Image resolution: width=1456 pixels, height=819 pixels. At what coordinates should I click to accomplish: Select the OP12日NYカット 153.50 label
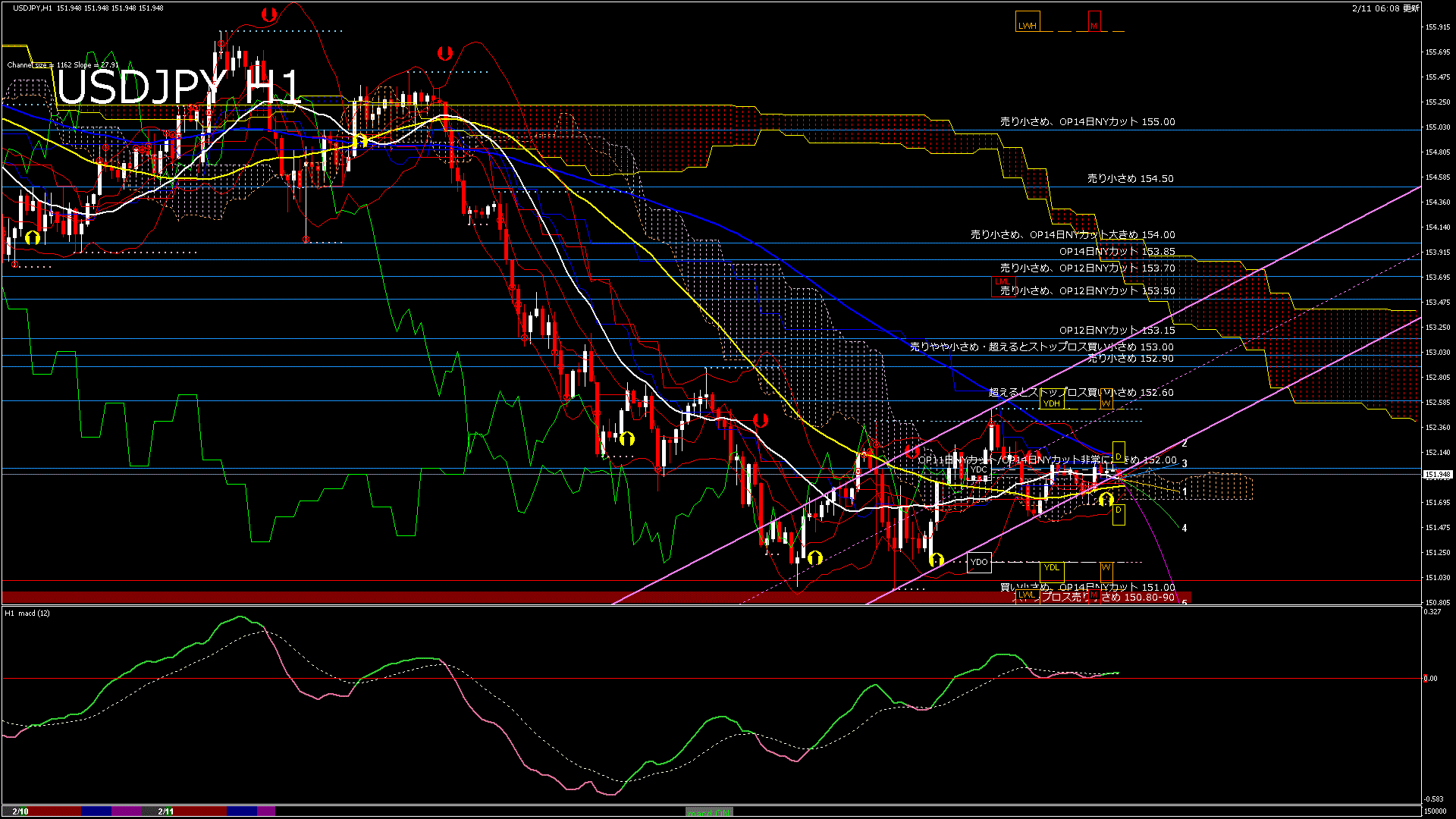point(1087,291)
